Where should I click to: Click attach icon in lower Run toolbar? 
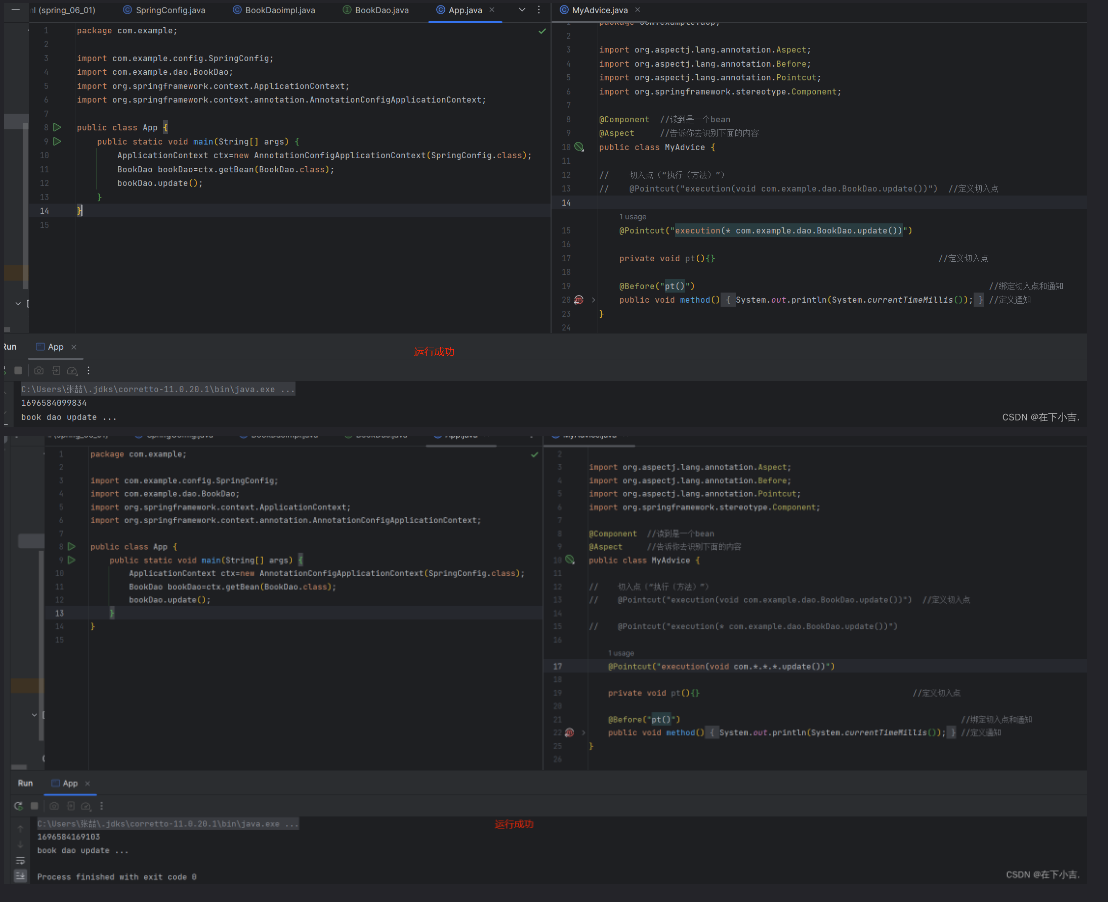pyautogui.click(x=71, y=806)
